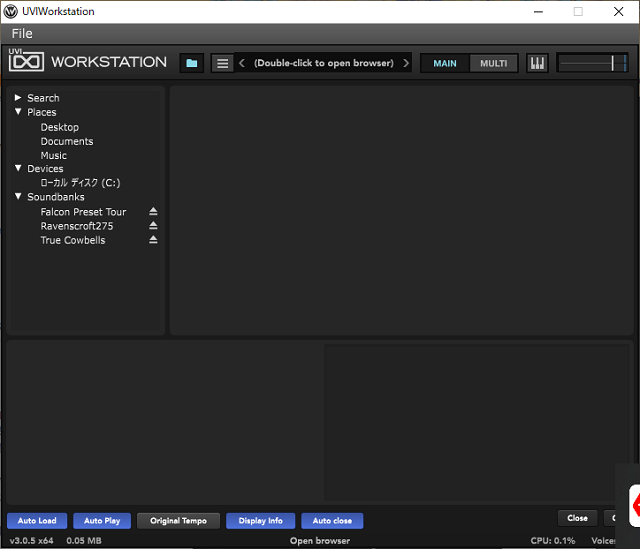Select True Cowbells soundbank

point(73,240)
